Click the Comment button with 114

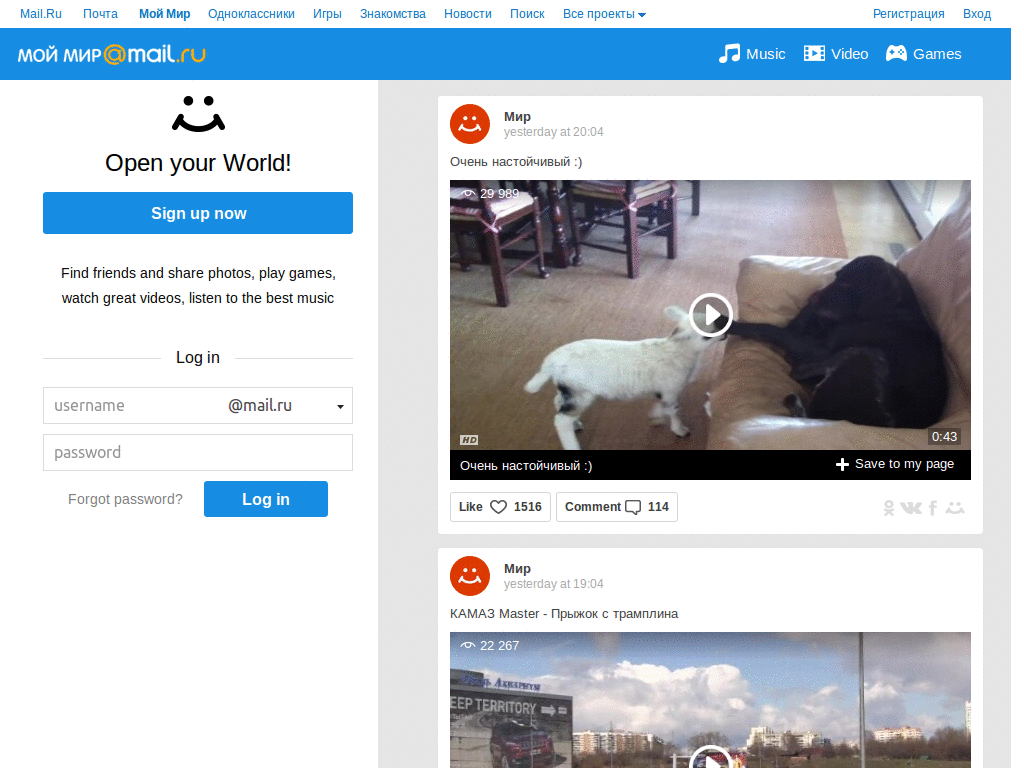(616, 507)
